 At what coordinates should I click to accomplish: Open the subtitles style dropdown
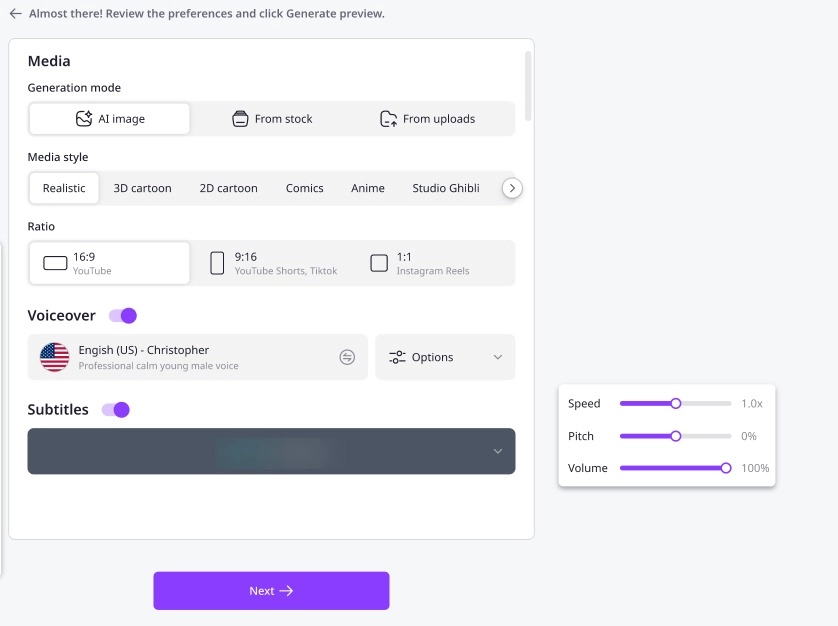click(x=497, y=452)
